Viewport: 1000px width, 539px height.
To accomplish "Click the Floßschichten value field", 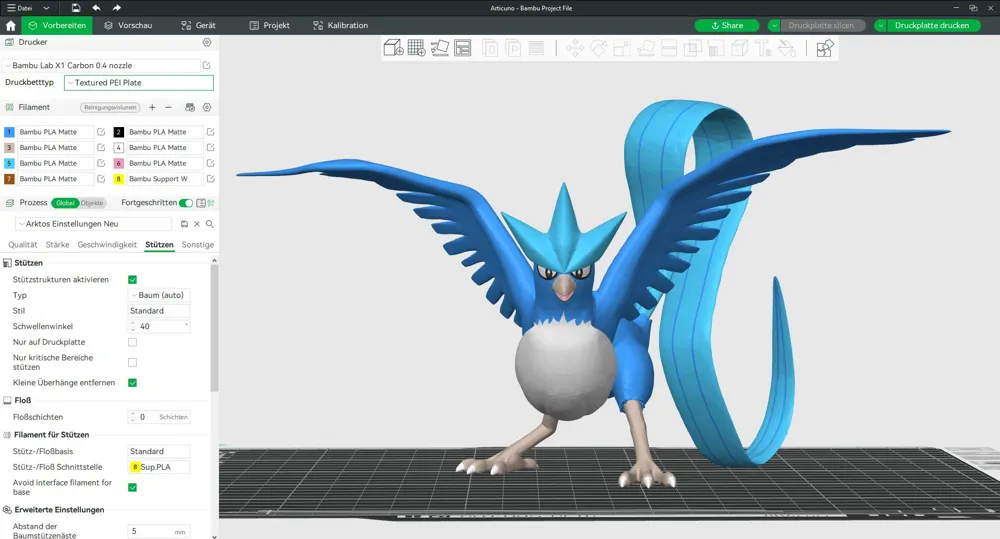I will [x=159, y=417].
